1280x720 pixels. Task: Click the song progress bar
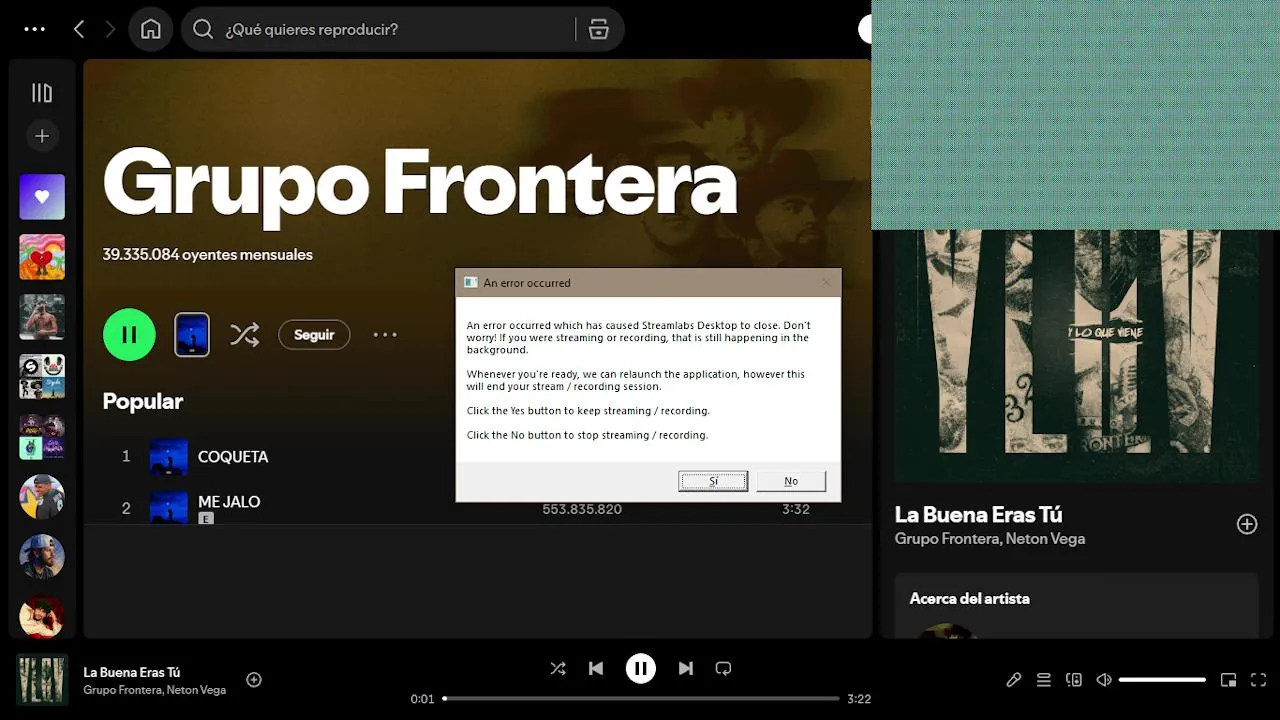pos(641,698)
